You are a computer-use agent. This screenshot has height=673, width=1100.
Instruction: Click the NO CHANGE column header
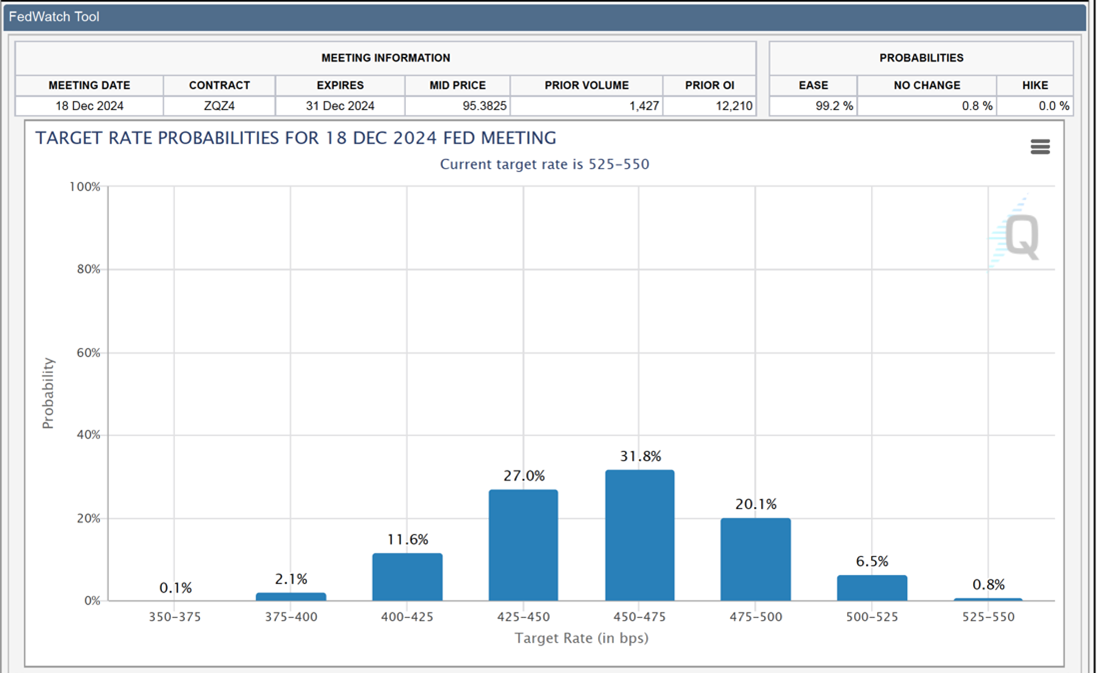[927, 86]
